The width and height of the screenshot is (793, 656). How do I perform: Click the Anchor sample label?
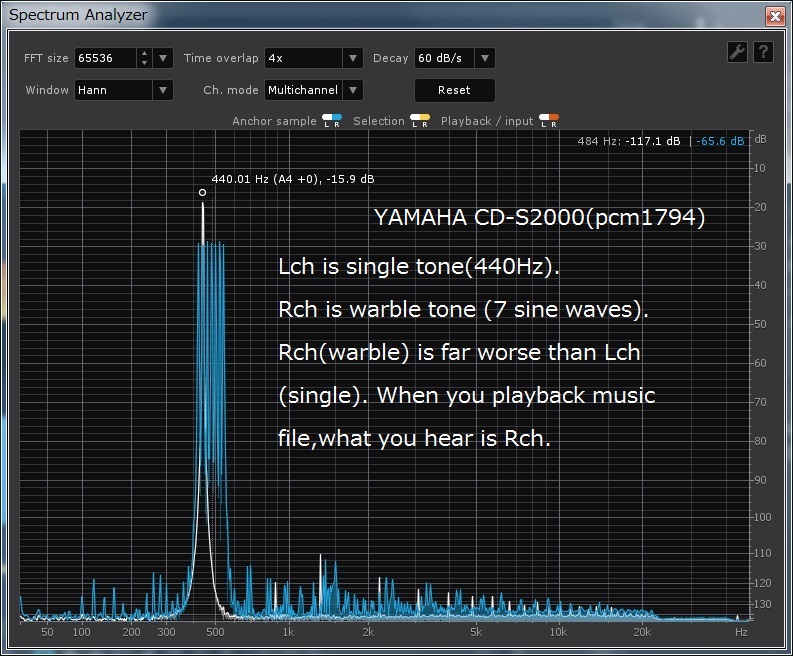[274, 121]
